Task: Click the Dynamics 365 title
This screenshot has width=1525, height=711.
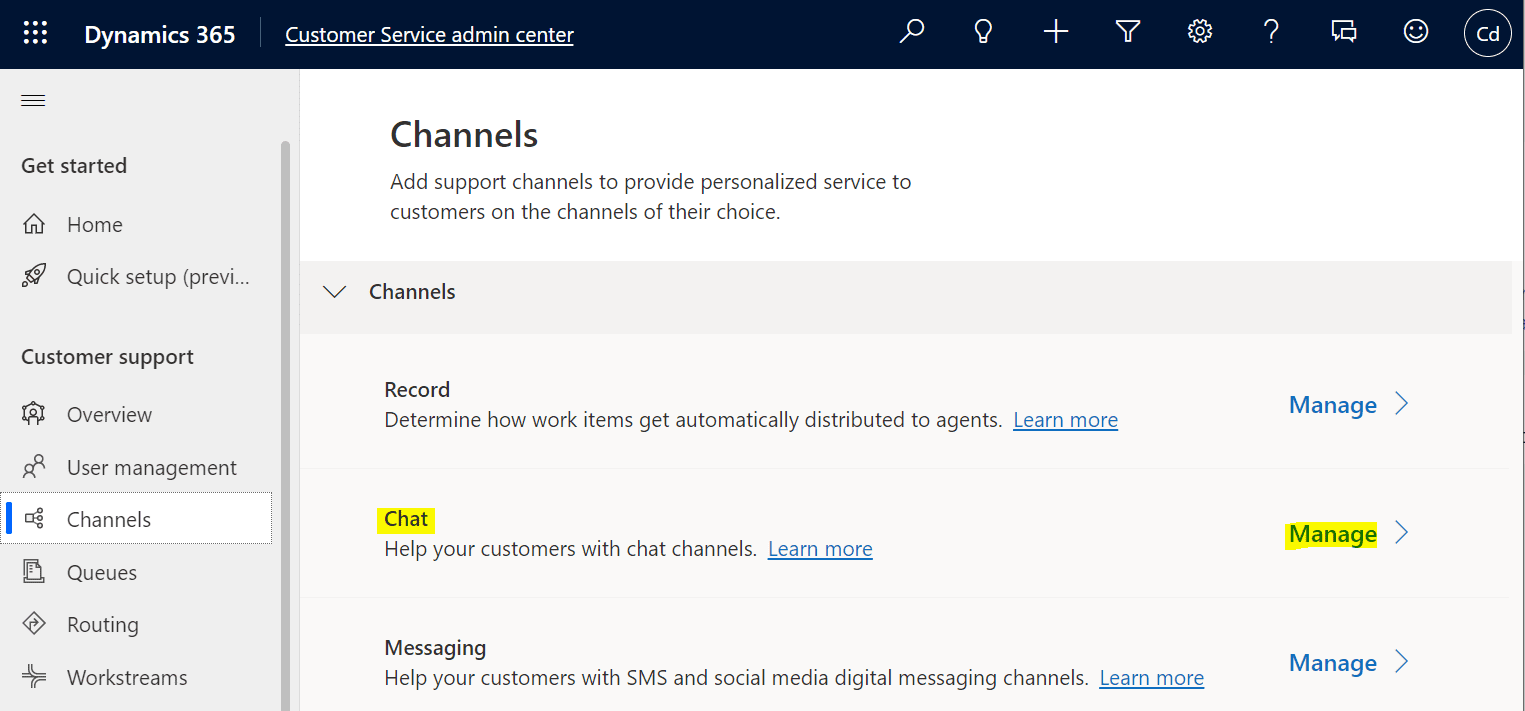Action: [160, 35]
